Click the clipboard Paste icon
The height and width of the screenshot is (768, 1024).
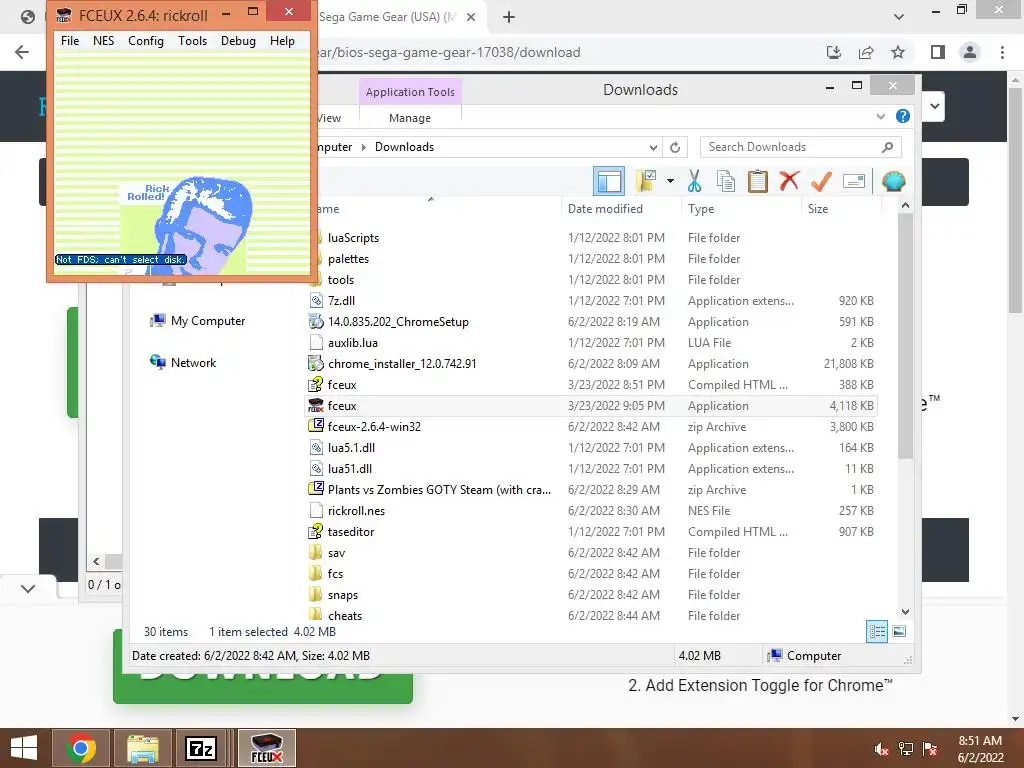pos(758,181)
